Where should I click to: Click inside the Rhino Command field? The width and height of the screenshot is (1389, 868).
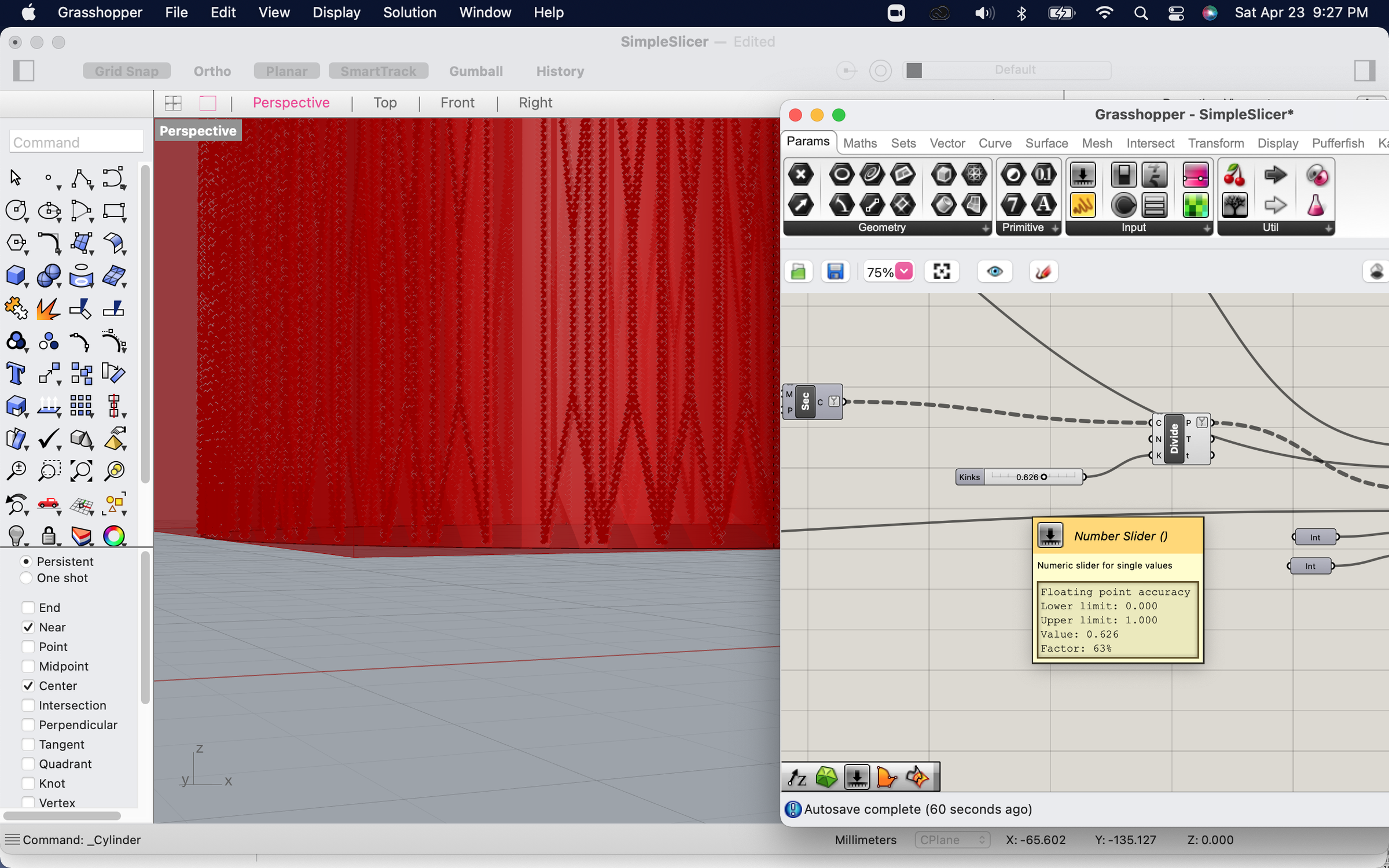tap(76, 142)
